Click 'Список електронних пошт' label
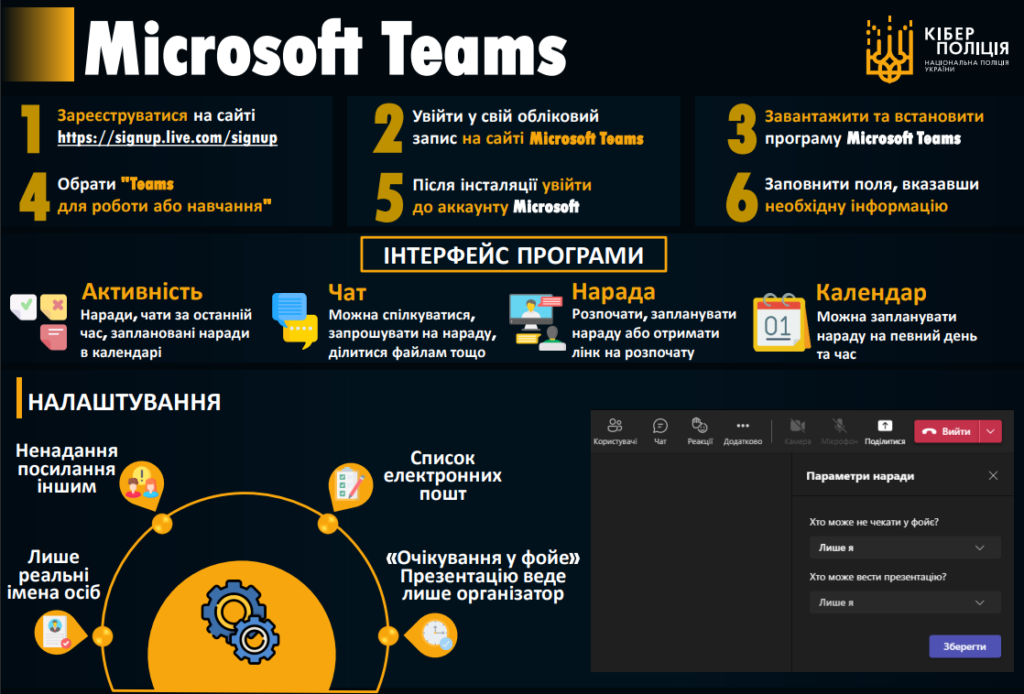This screenshot has width=1024, height=694. (443, 476)
